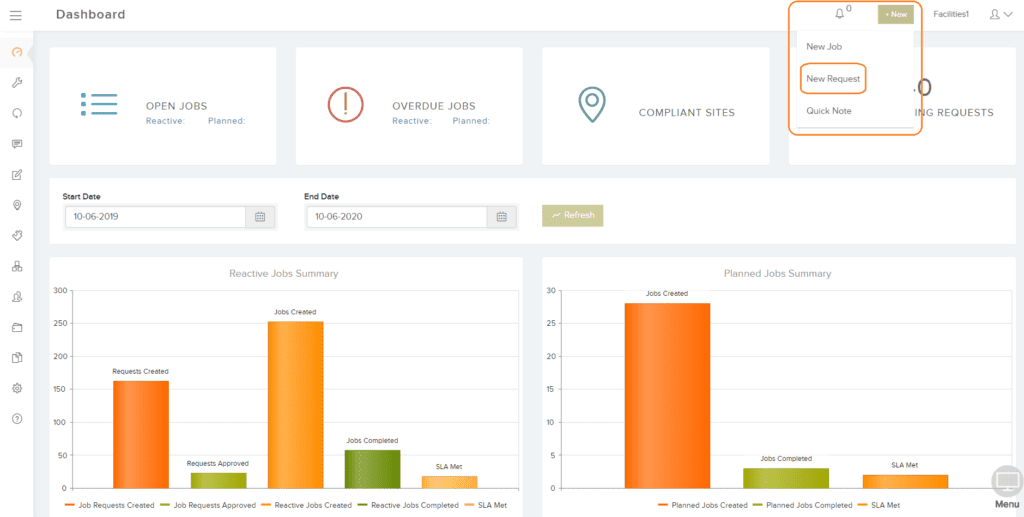Image resolution: width=1024 pixels, height=517 pixels.
Task: Click the Compliant Sites map pin icon
Action: [592, 105]
